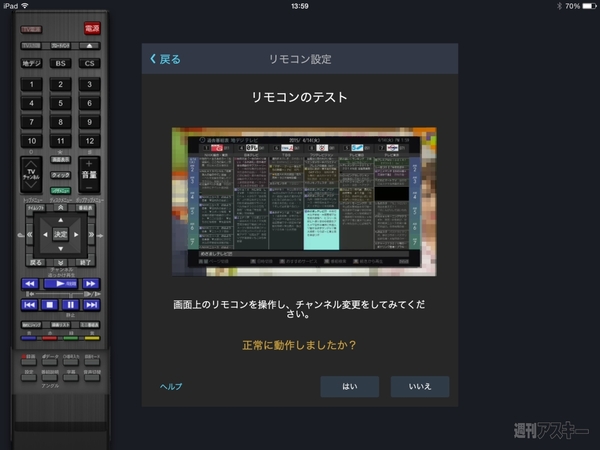Tap the double-right chevron skip button
The height and width of the screenshot is (450, 600).
coord(91,234)
